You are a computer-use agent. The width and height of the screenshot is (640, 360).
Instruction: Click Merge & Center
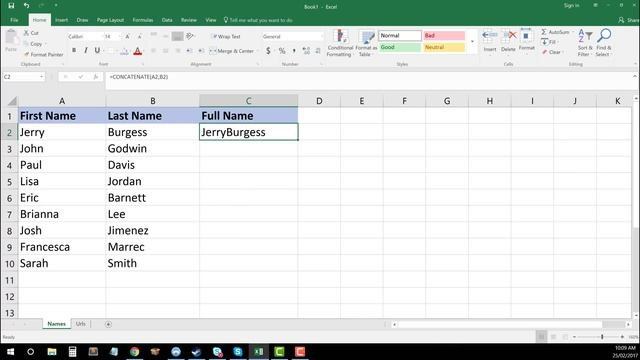pyautogui.click(x=232, y=51)
